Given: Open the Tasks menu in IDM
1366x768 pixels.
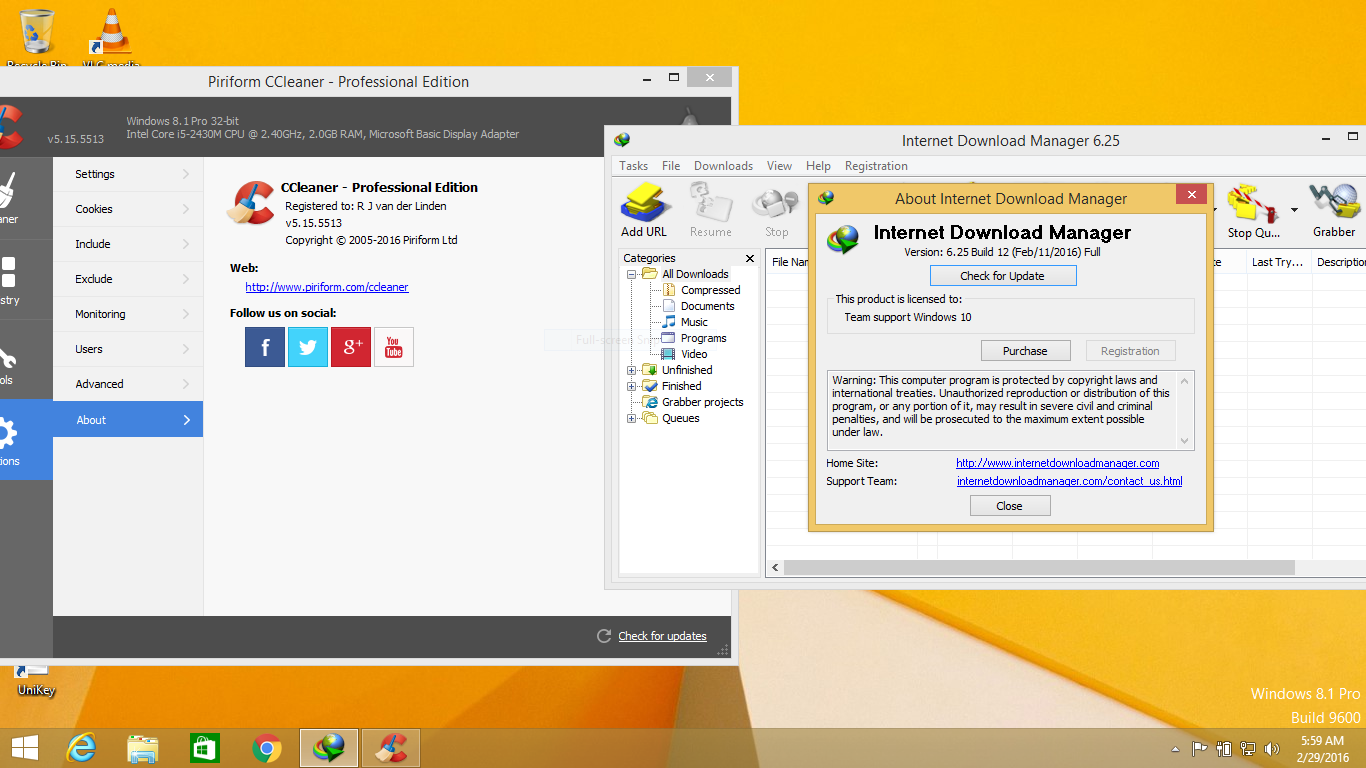Looking at the screenshot, I should coord(633,166).
